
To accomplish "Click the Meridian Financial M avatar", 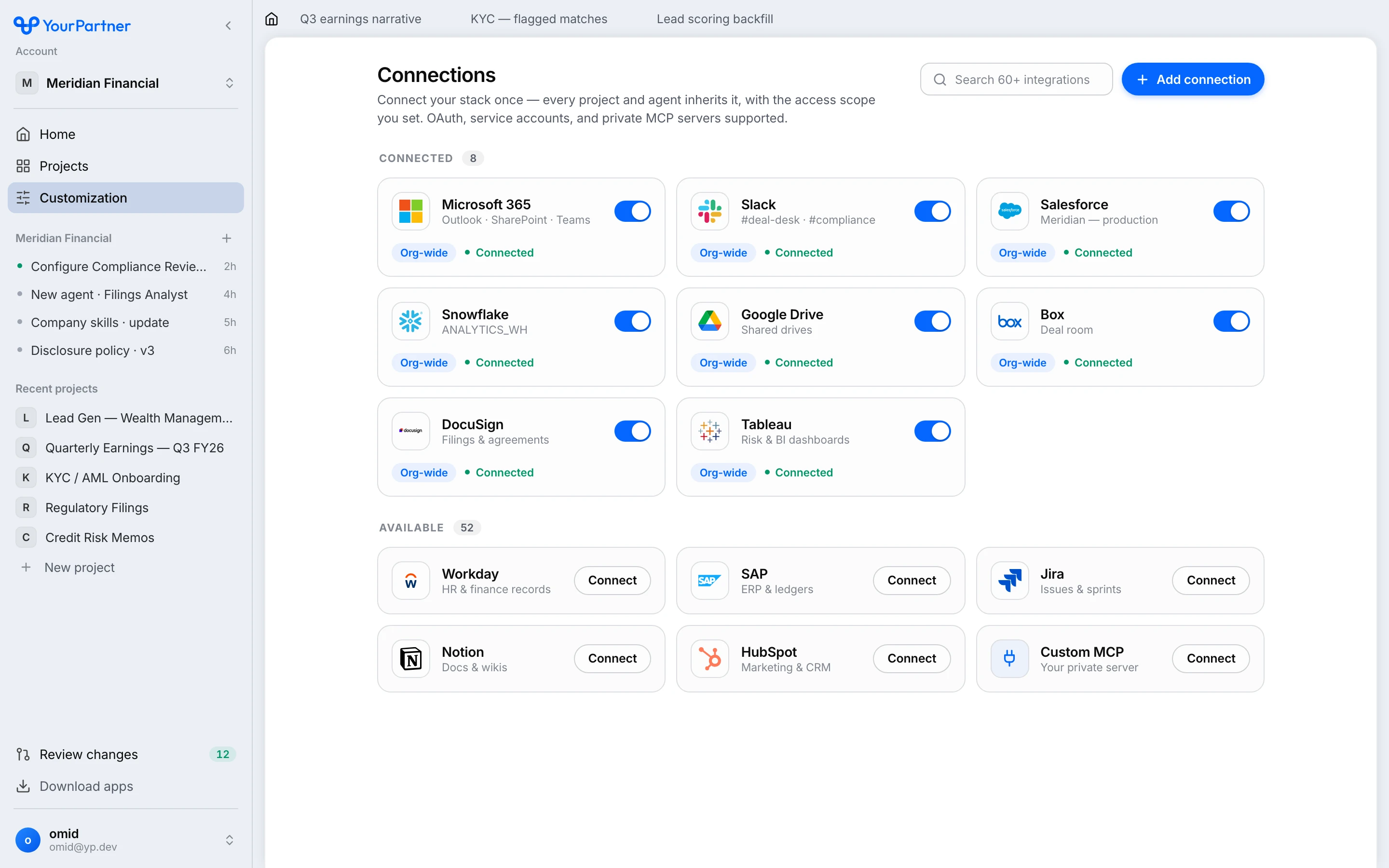I will pos(27,83).
